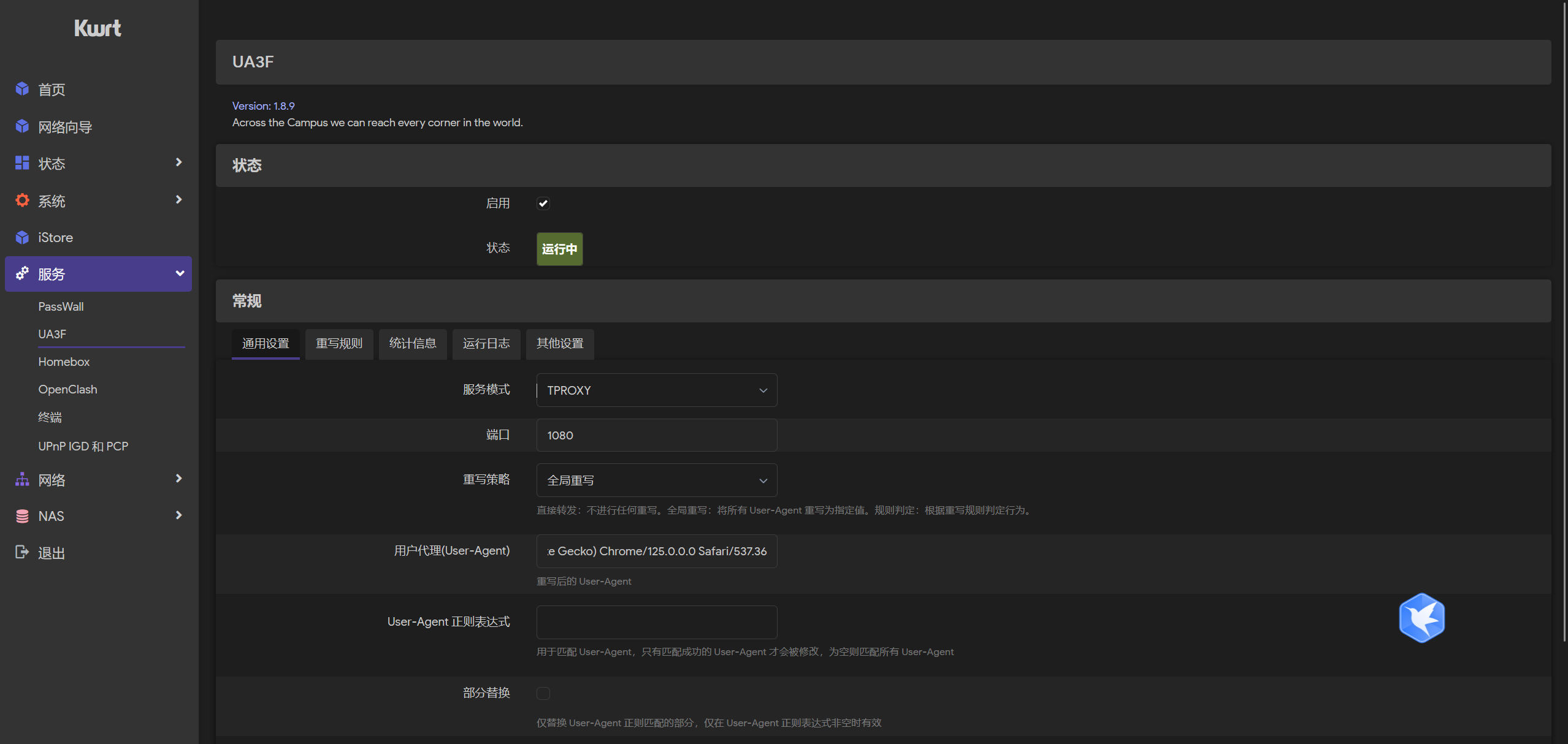Click the home cube icon in sidebar

click(22, 89)
